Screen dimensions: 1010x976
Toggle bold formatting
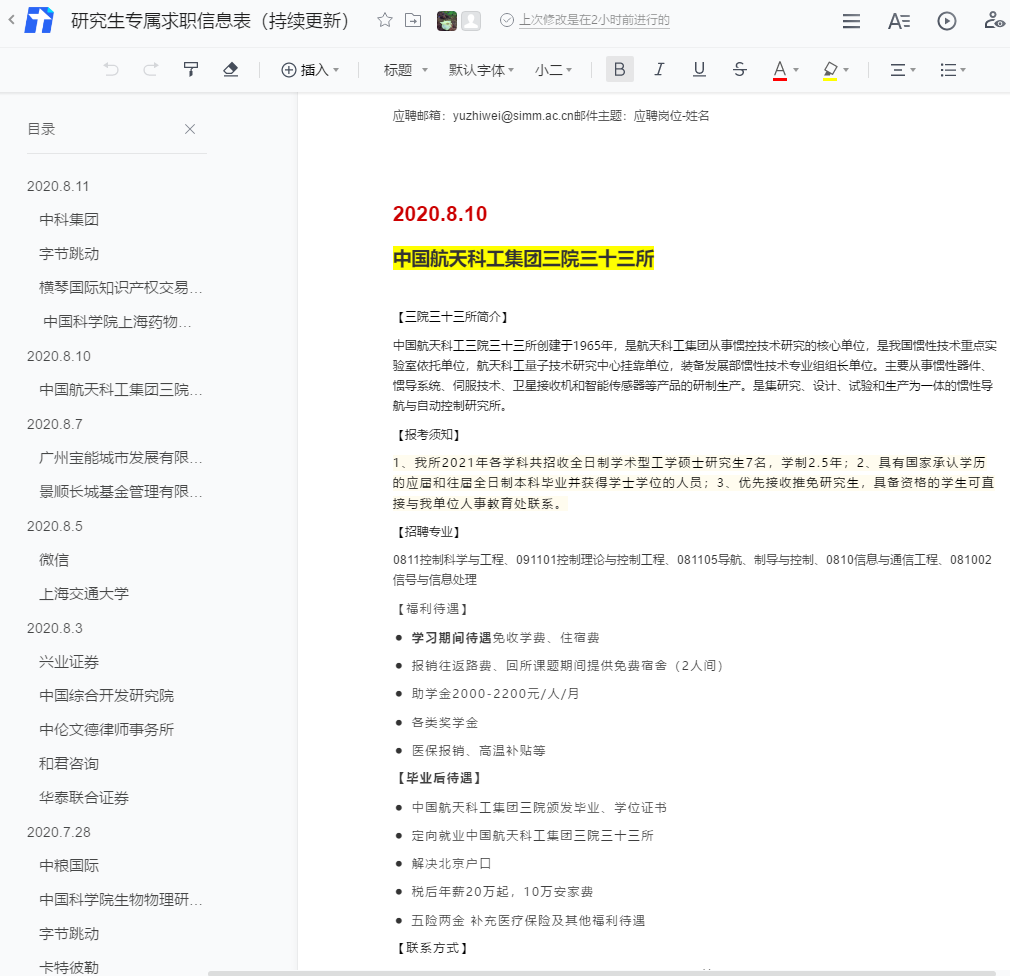pyautogui.click(x=620, y=70)
